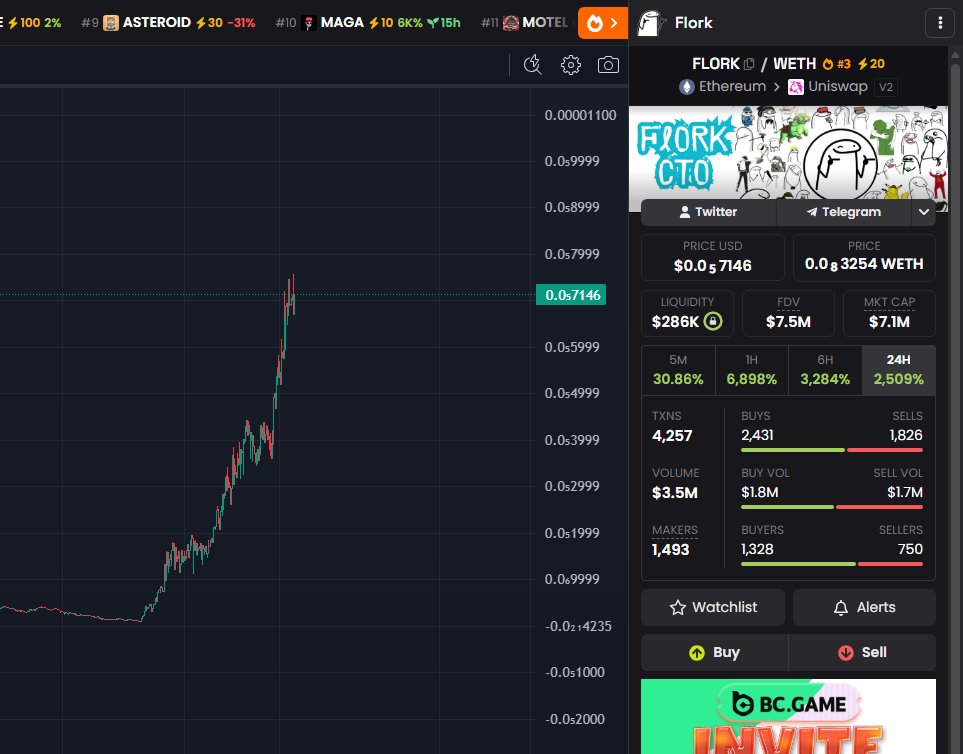
Task: Click the Uniswap DEX icon
Action: 795,87
